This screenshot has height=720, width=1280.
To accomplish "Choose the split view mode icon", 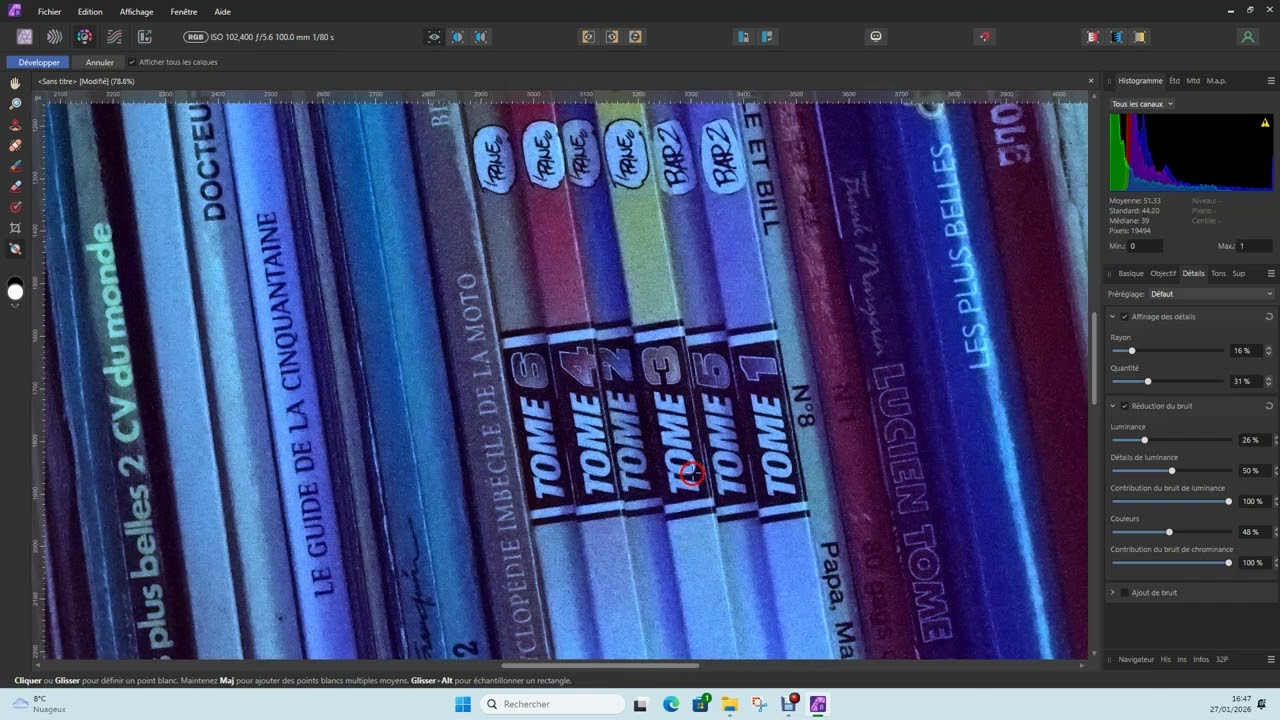I will pyautogui.click(x=457, y=37).
